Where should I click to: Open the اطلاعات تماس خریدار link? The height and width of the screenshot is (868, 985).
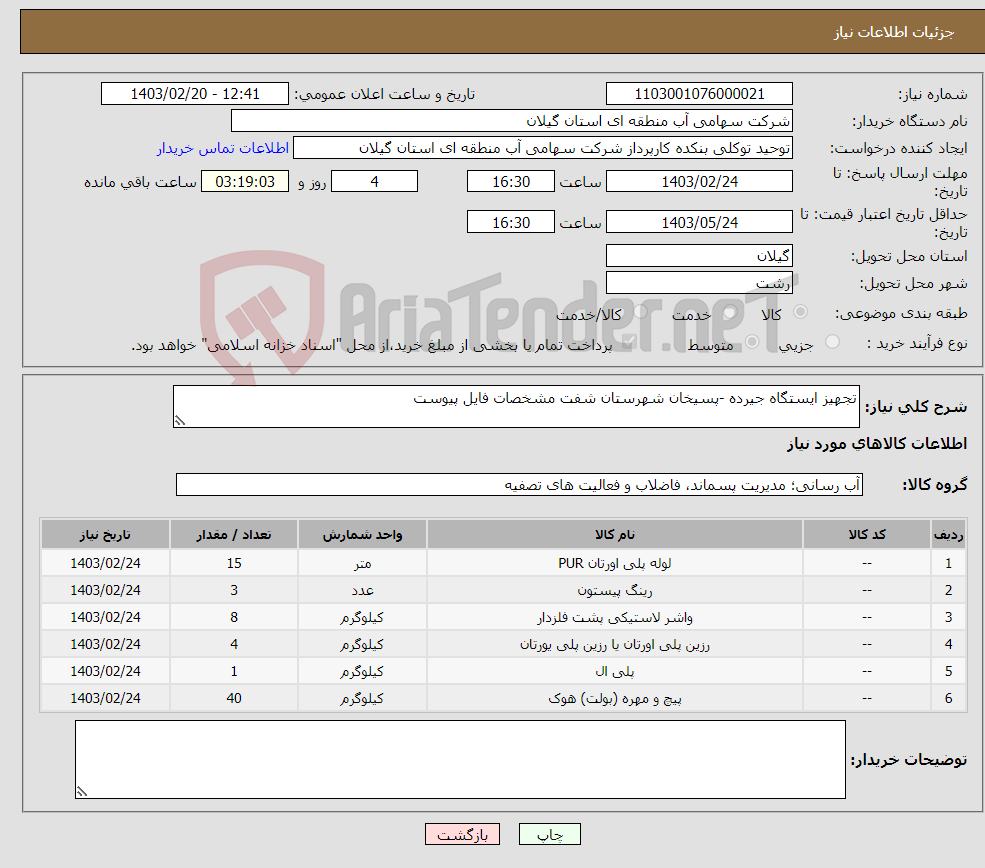click(222, 148)
